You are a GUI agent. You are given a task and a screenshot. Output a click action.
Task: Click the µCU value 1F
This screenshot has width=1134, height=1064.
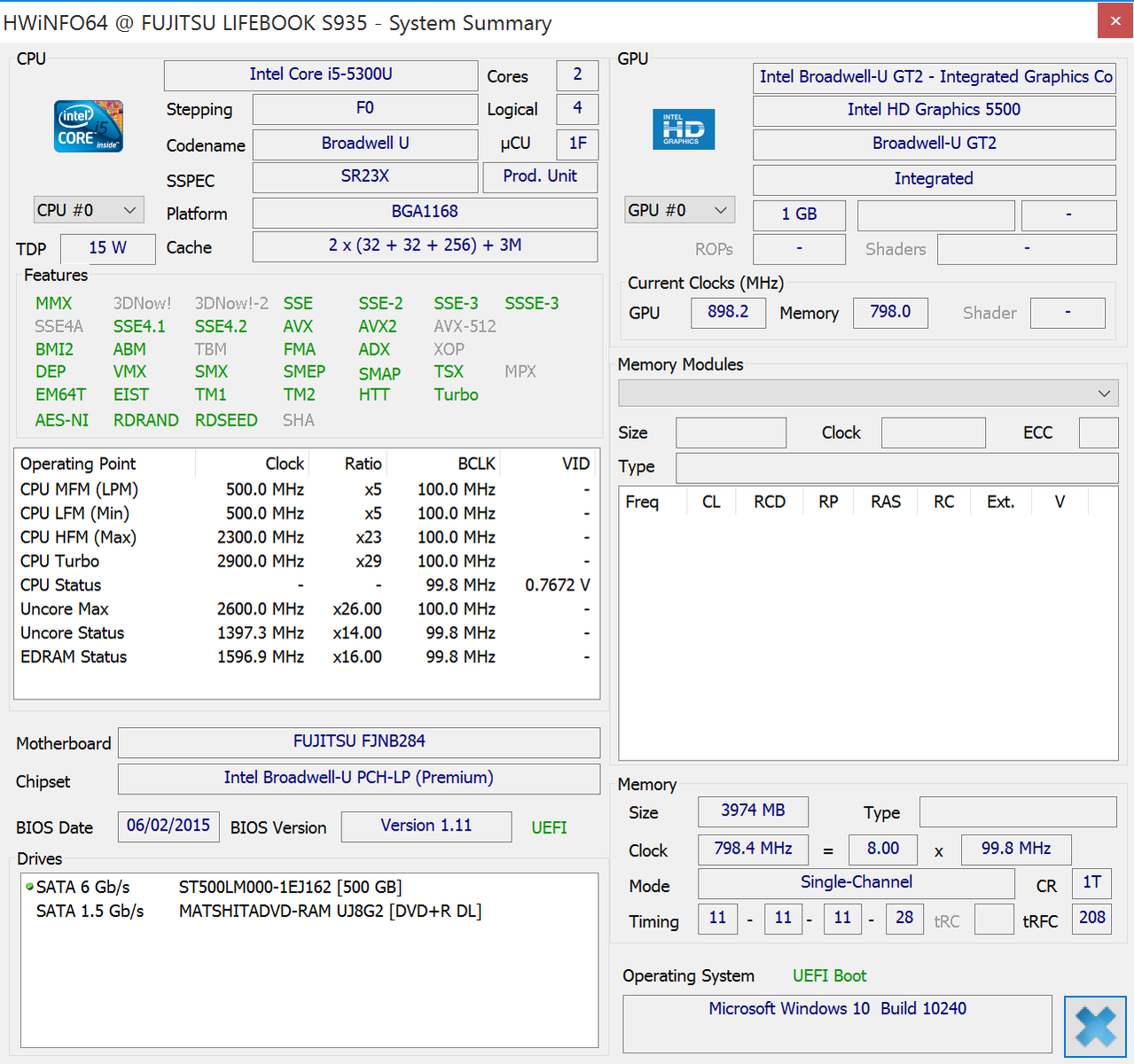coord(577,144)
